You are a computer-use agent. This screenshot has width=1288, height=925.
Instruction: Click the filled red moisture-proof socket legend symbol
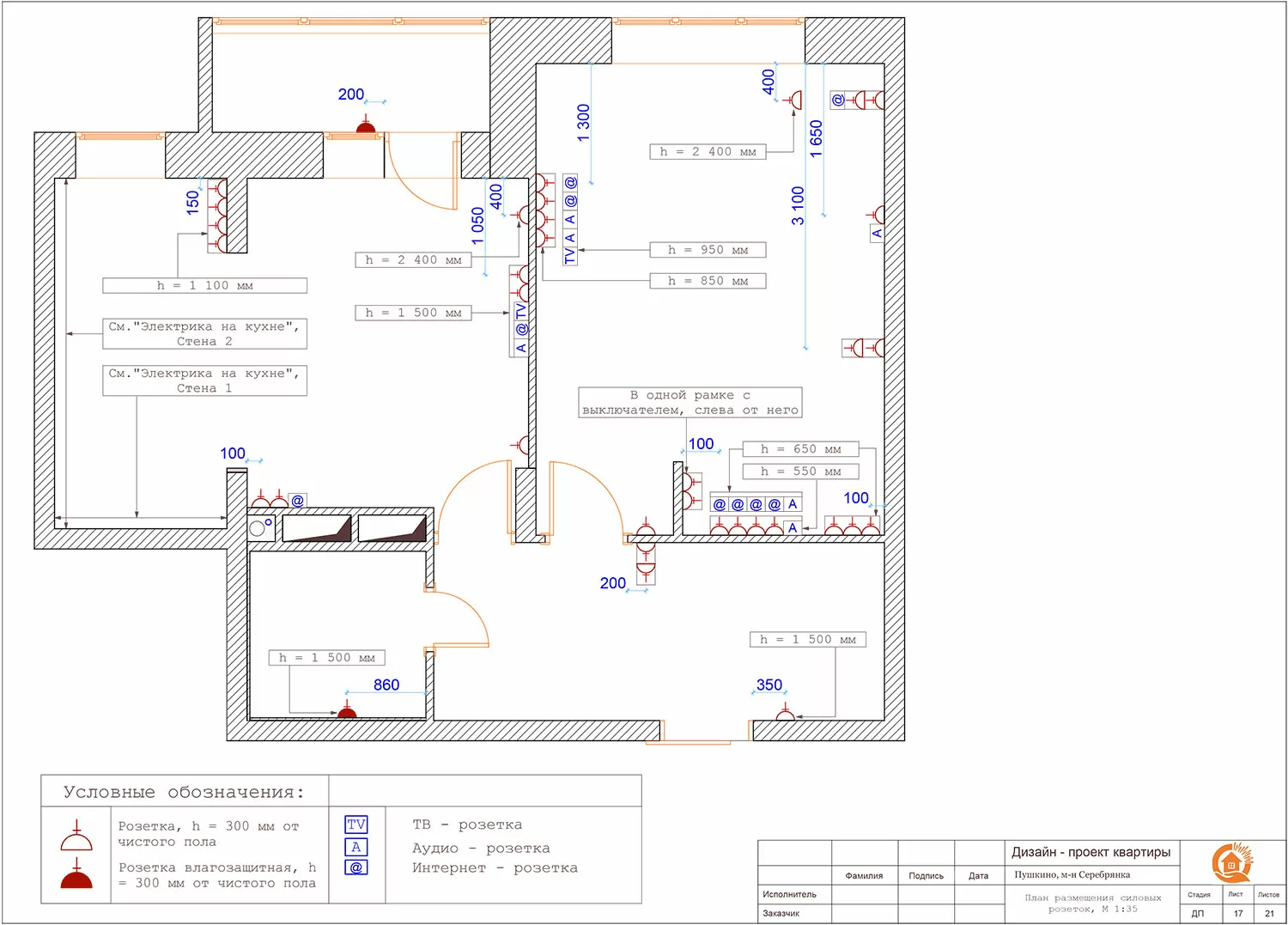[76, 874]
